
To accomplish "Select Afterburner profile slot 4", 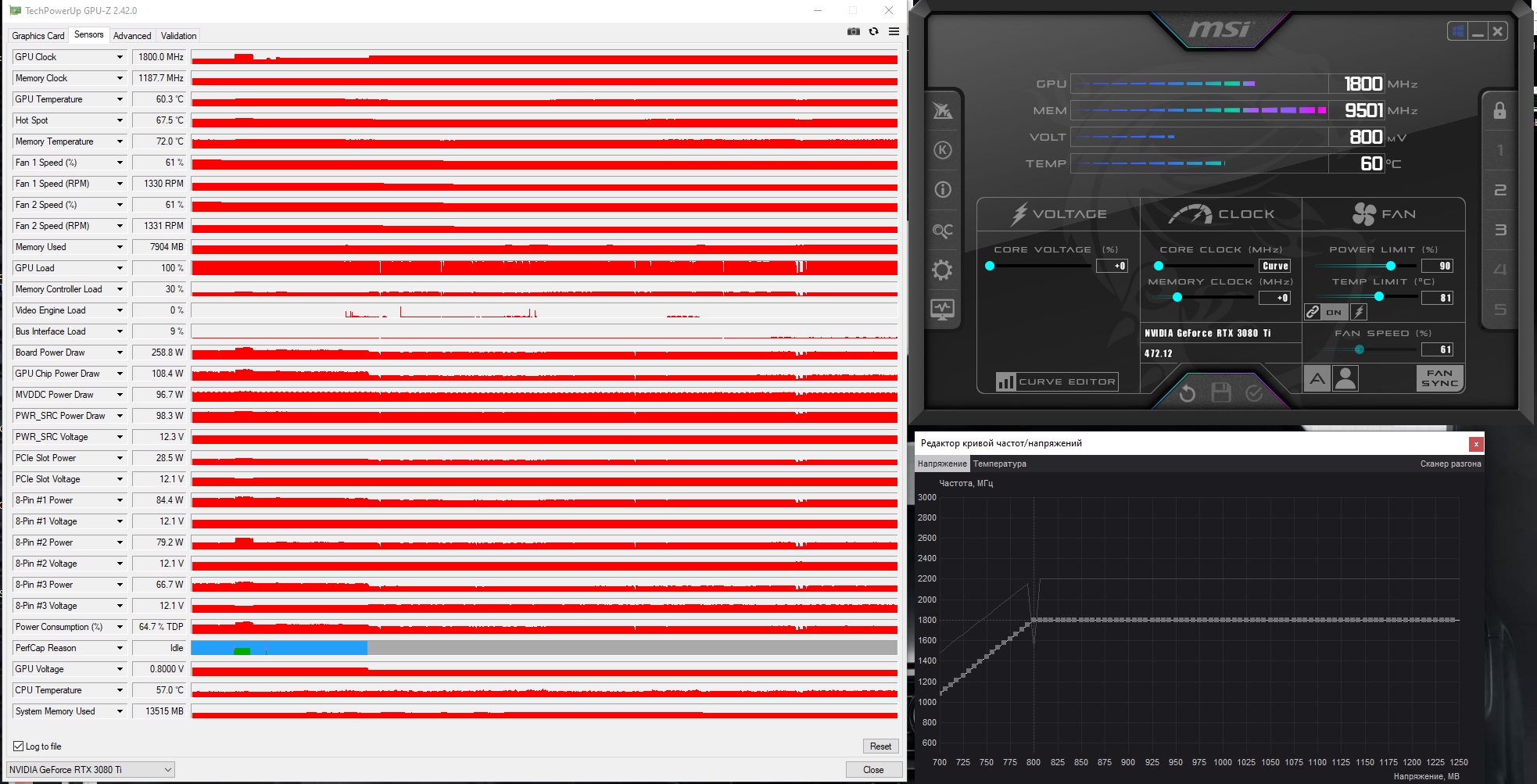I will click(x=1499, y=270).
